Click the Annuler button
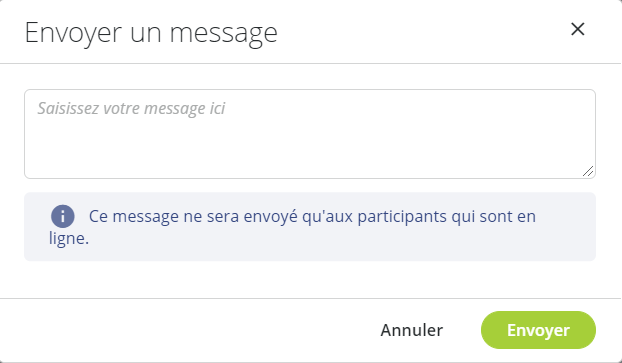 (x=412, y=330)
